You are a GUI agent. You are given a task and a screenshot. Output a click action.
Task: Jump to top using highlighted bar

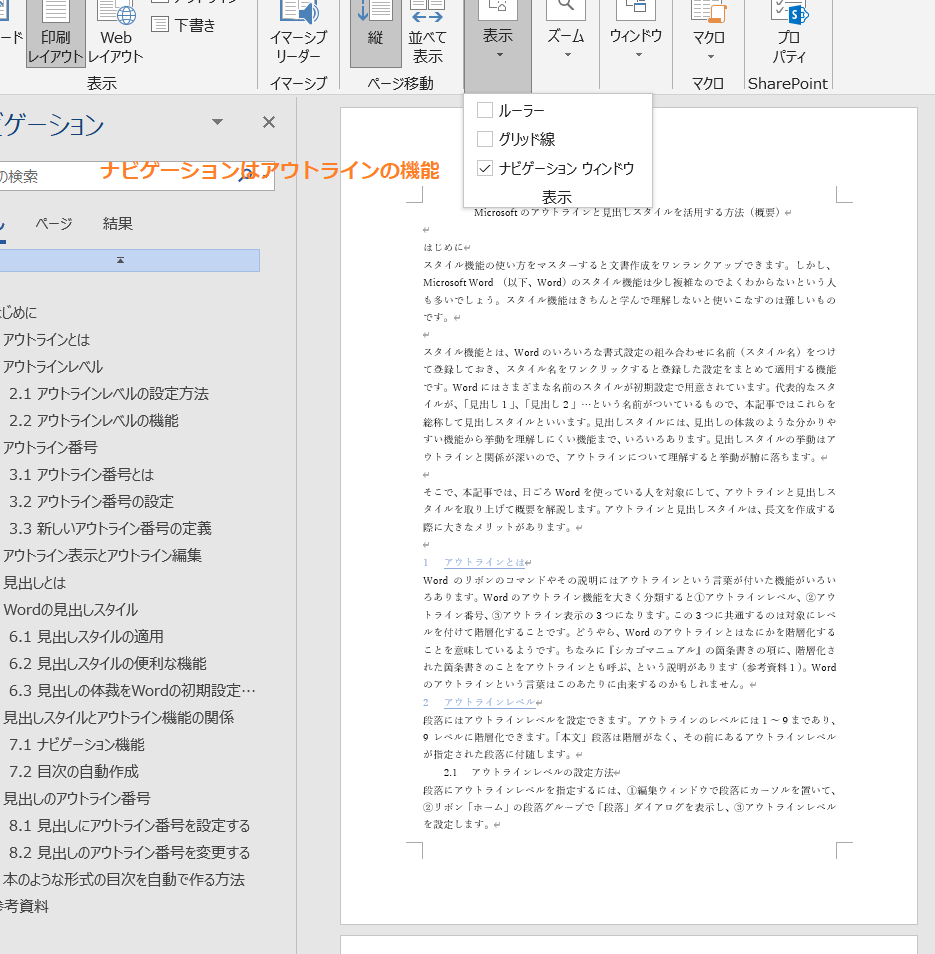[x=130, y=260]
